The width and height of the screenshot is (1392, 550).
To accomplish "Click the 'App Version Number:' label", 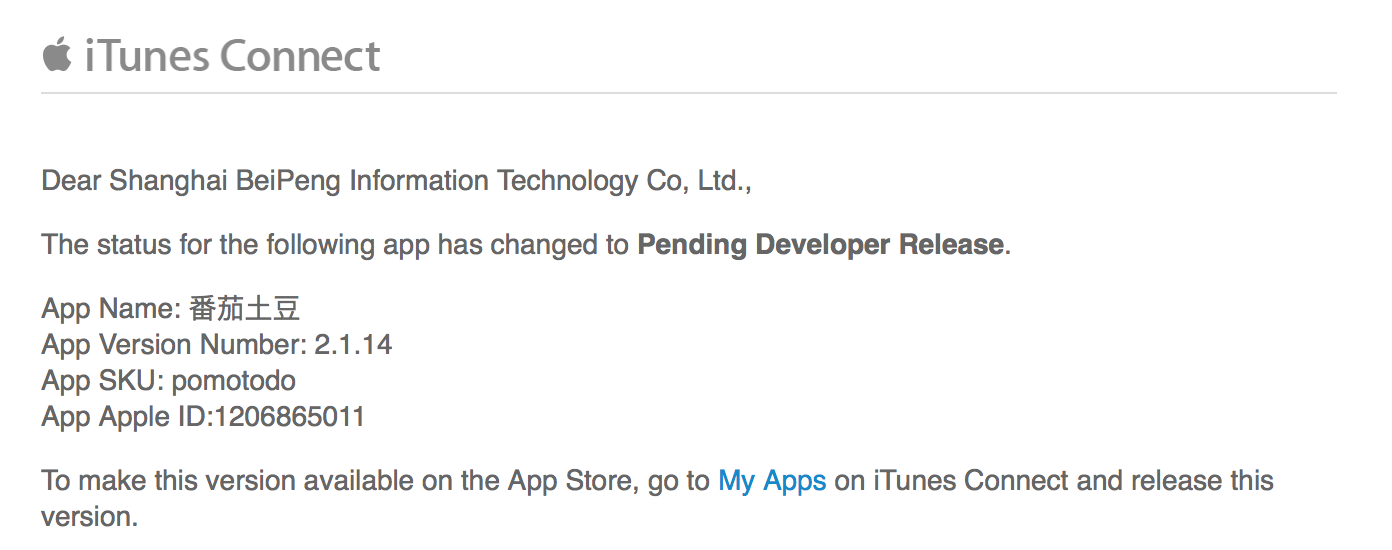I will point(174,345).
